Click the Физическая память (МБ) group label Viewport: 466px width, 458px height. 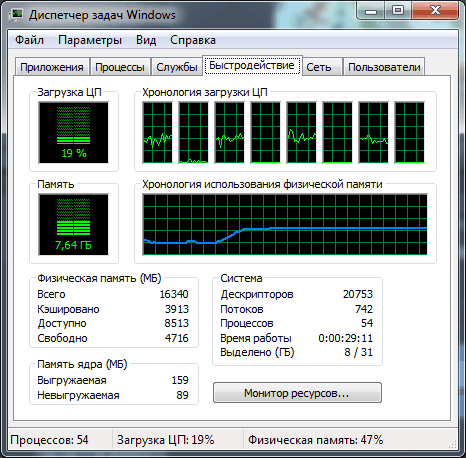pyautogui.click(x=99, y=278)
